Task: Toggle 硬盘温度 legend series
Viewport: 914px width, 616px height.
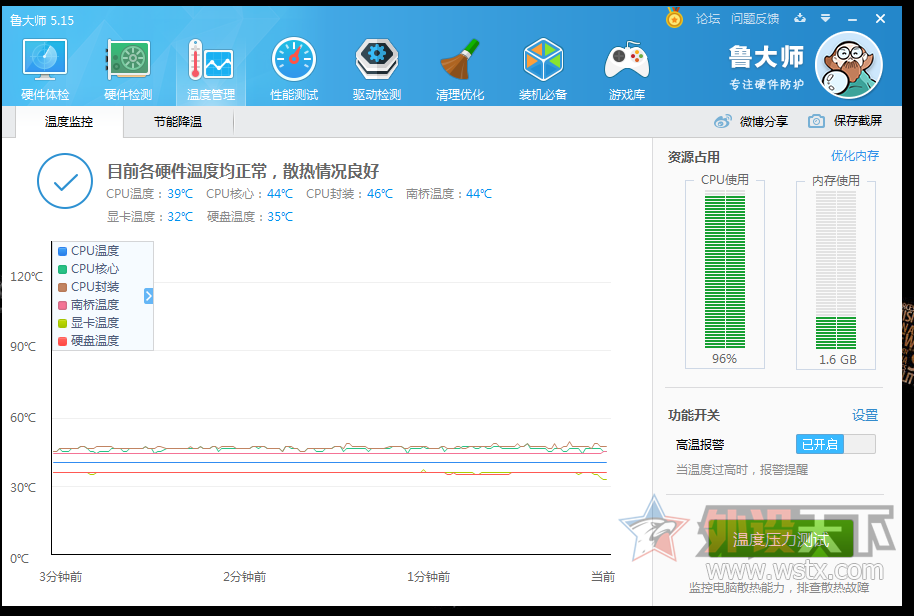Action: pos(88,340)
